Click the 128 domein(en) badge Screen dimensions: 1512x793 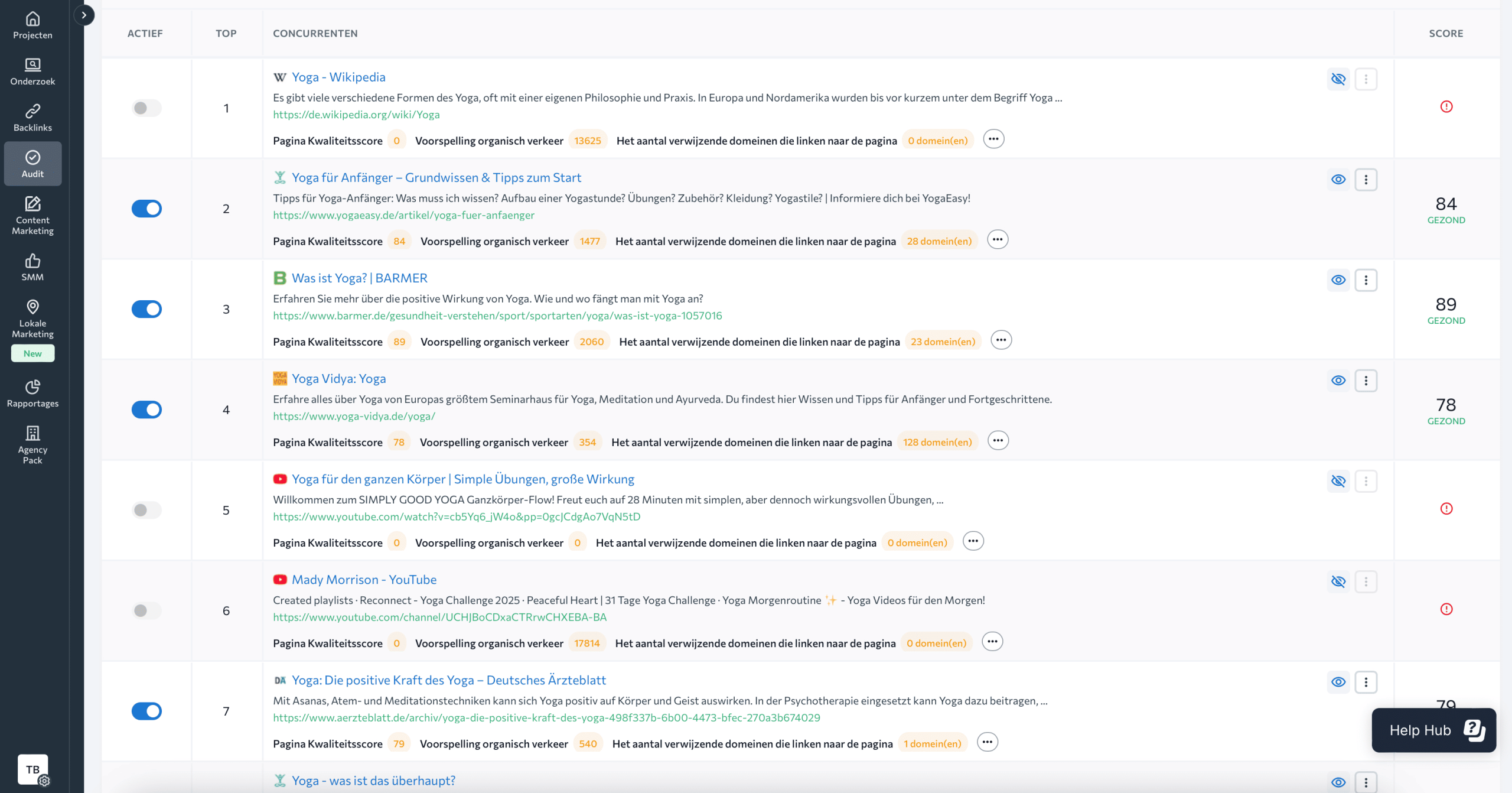[937, 442]
